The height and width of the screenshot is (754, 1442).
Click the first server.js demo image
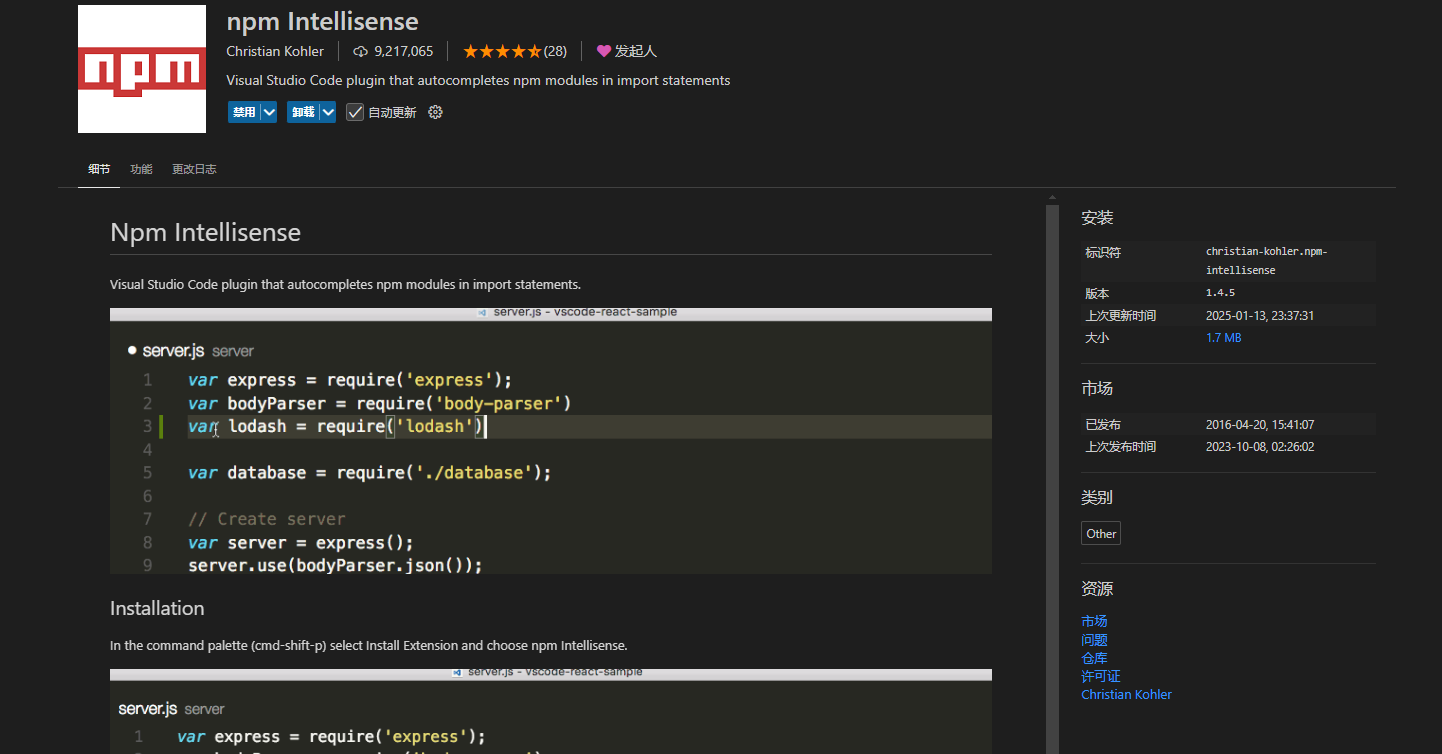(x=551, y=441)
